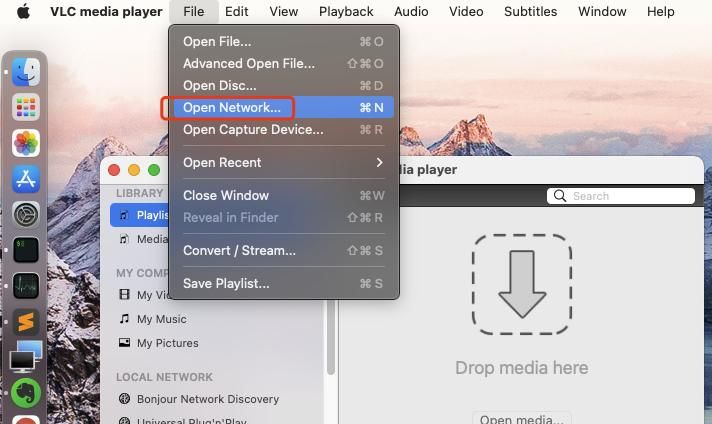Viewport: 712px width, 424px height.
Task: Click the Open media... button
Action: [x=522, y=419]
